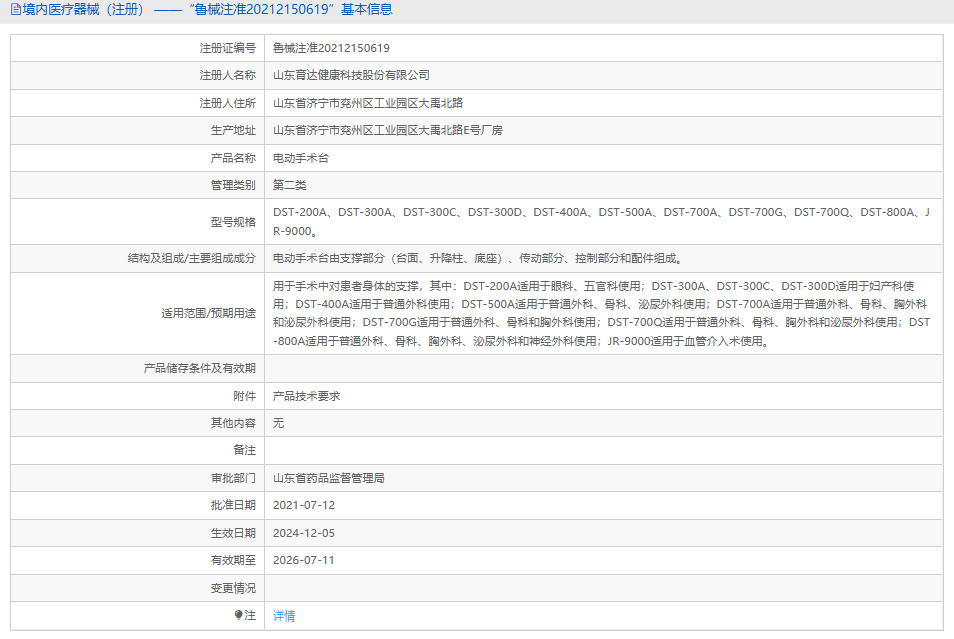Select approval date 2021-07-12
The width and height of the screenshot is (954, 639).
click(304, 505)
